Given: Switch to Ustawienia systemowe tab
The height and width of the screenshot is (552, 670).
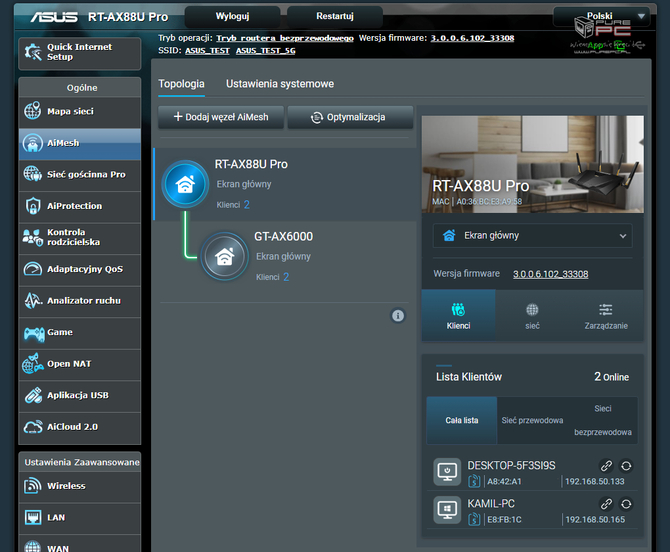Looking at the screenshot, I should 280,84.
